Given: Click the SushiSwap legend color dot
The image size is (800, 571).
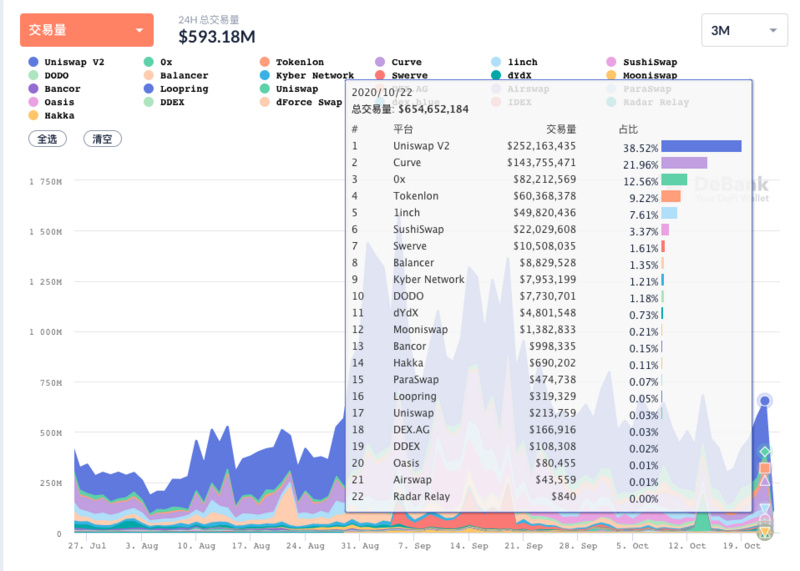Looking at the screenshot, I should [612, 62].
